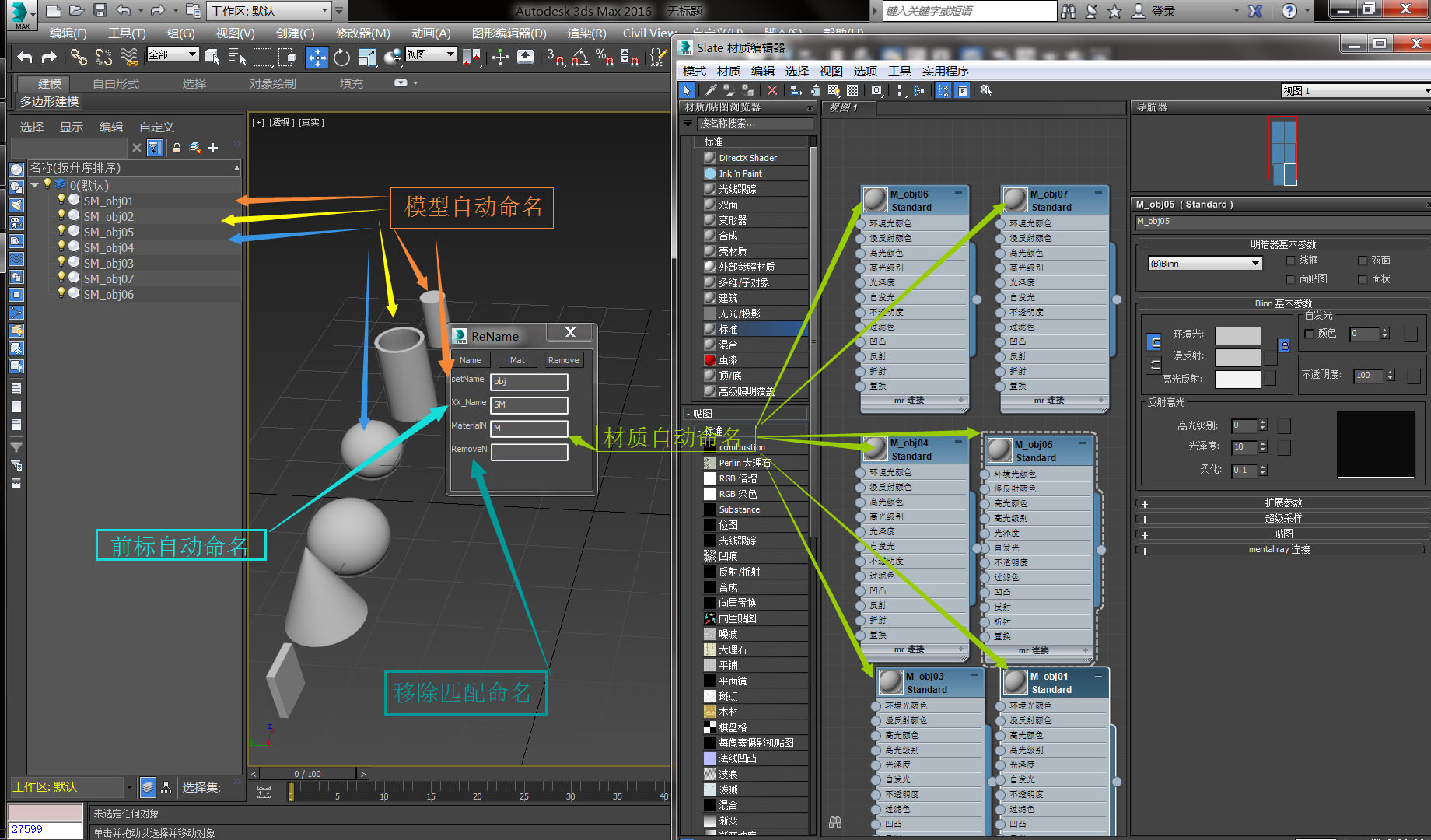The height and width of the screenshot is (840, 1431).
Task: Click the scene explorer filter funnel icon
Action: (155, 147)
